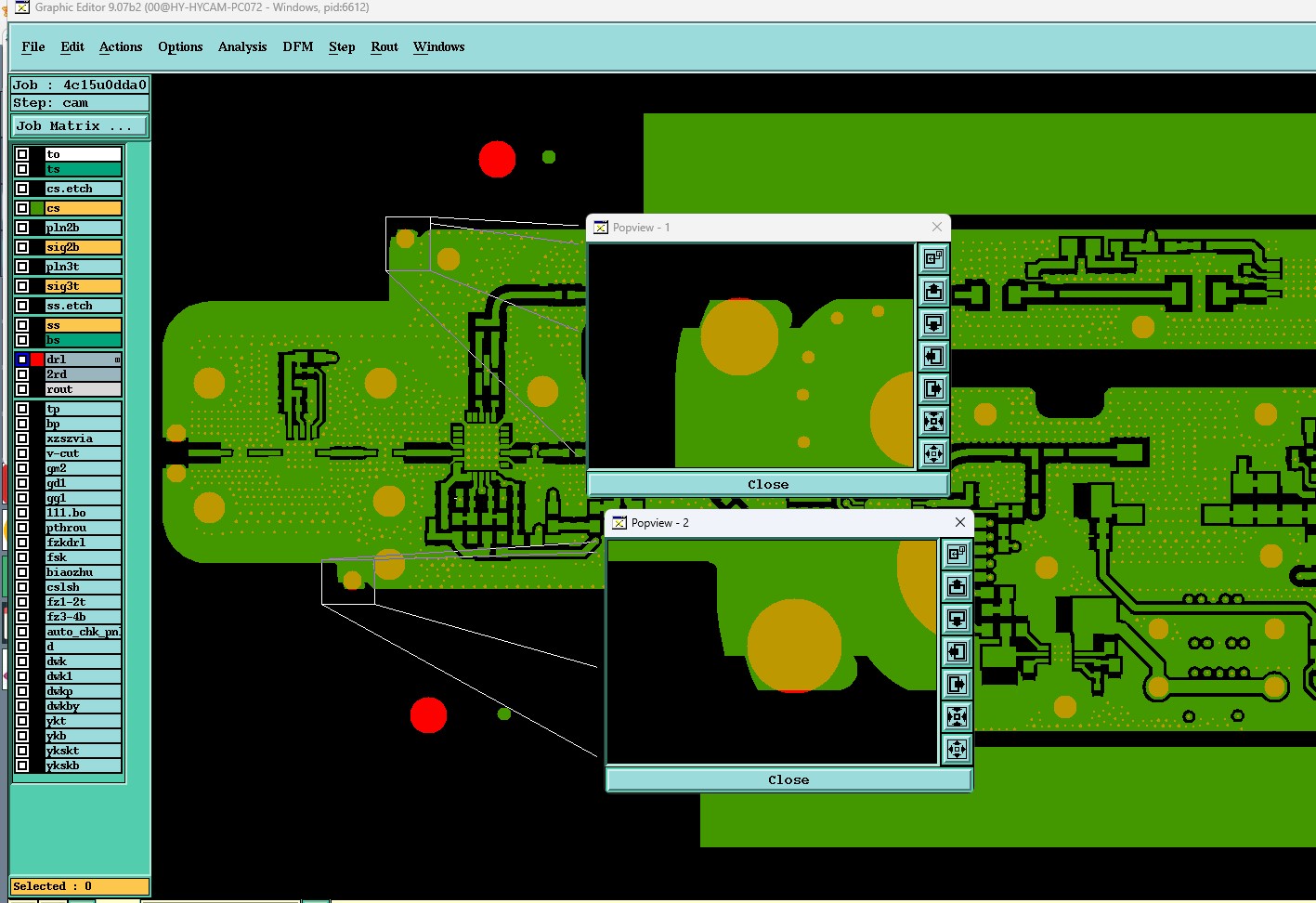Viewport: 1316px width, 903px height.
Task: Select layer name fz3-4b
Action: 84,617
